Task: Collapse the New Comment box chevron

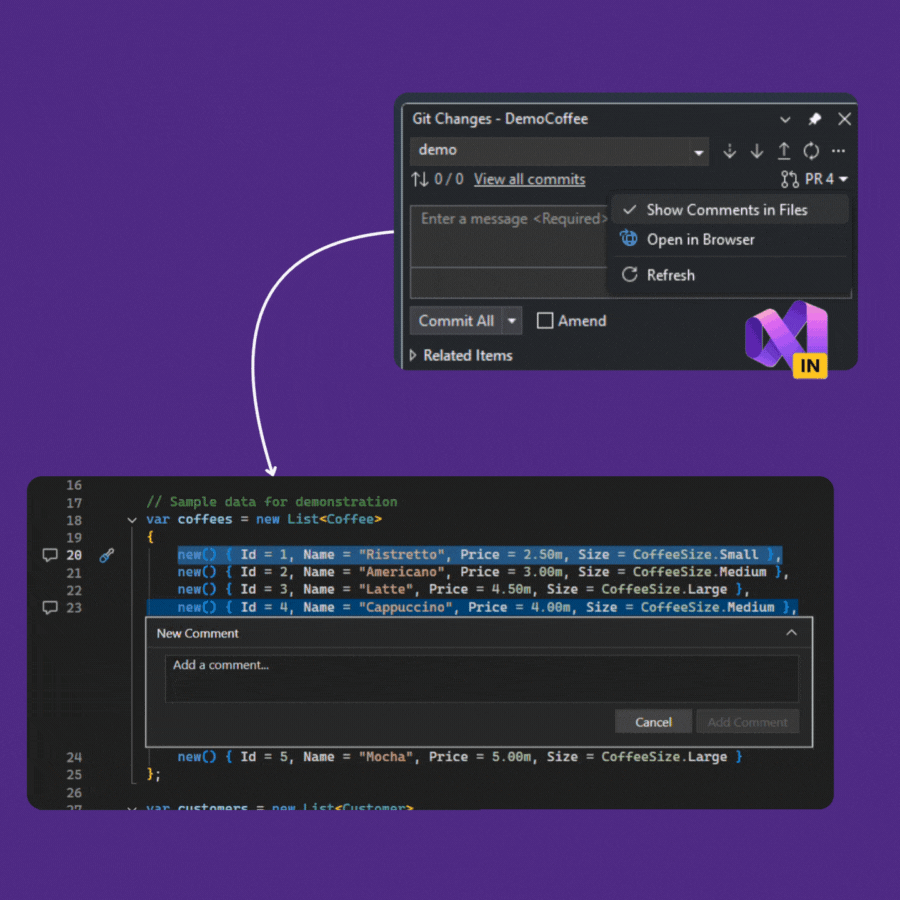Action: (x=791, y=633)
